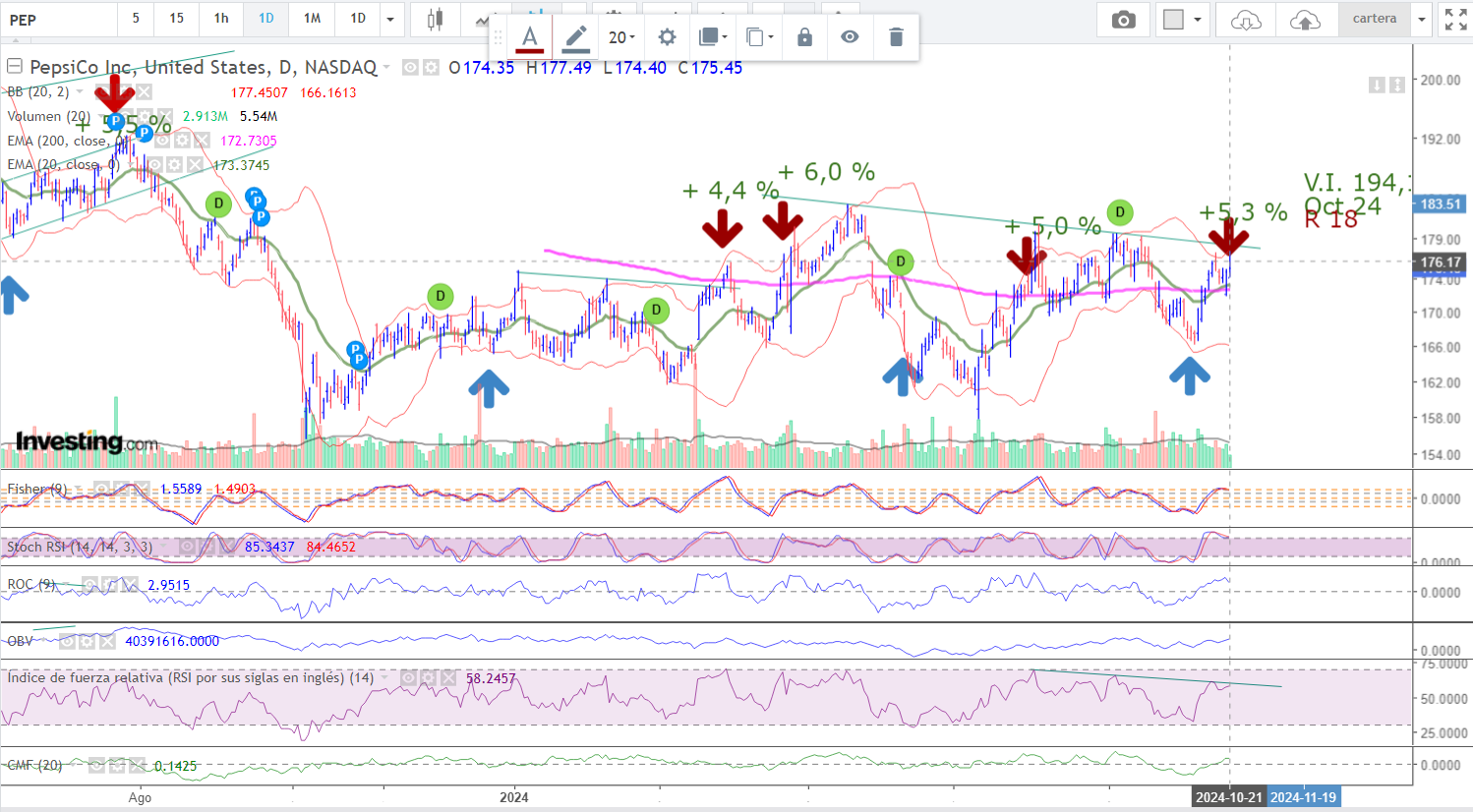The height and width of the screenshot is (812, 1473).
Task: Hide the OBV indicator
Action: click(68, 641)
